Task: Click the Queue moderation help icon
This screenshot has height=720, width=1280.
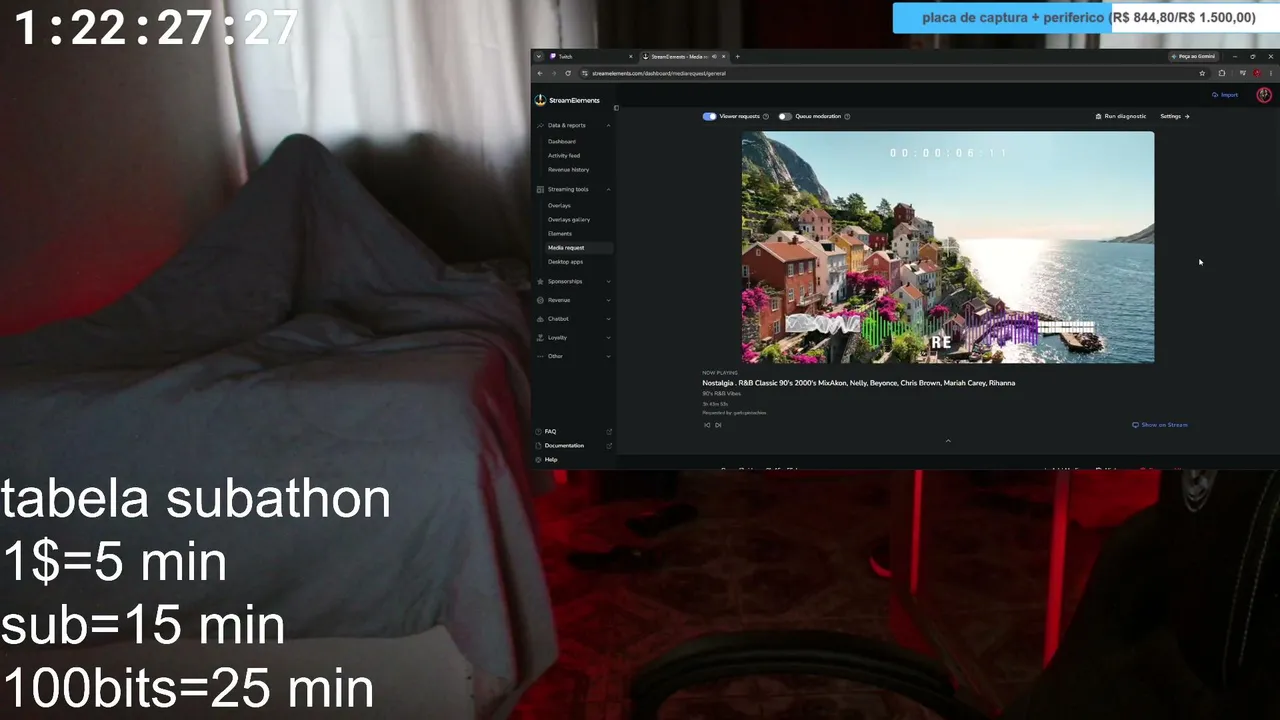Action: tap(847, 117)
